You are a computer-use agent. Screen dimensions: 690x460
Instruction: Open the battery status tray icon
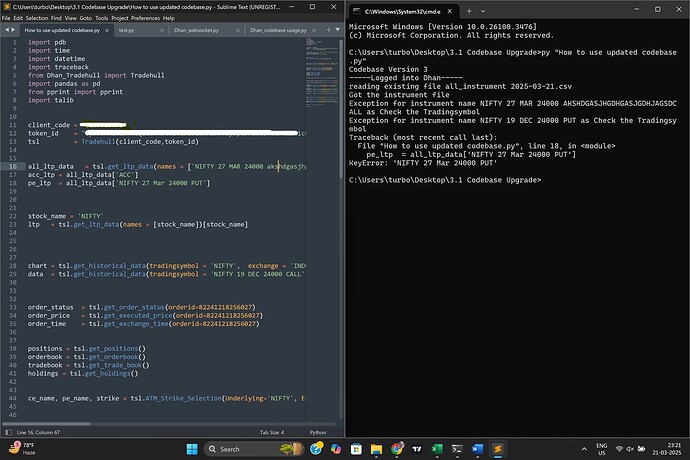coord(642,449)
